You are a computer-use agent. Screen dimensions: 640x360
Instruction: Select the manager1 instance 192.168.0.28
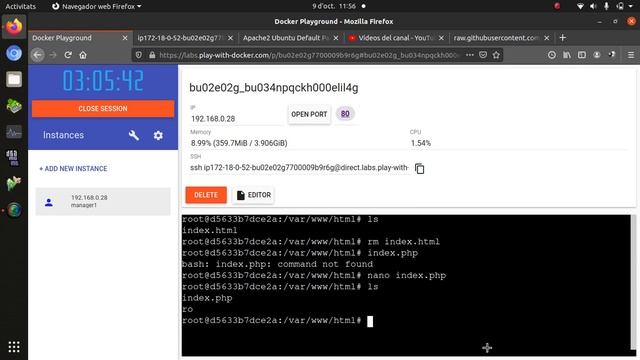tap(103, 202)
